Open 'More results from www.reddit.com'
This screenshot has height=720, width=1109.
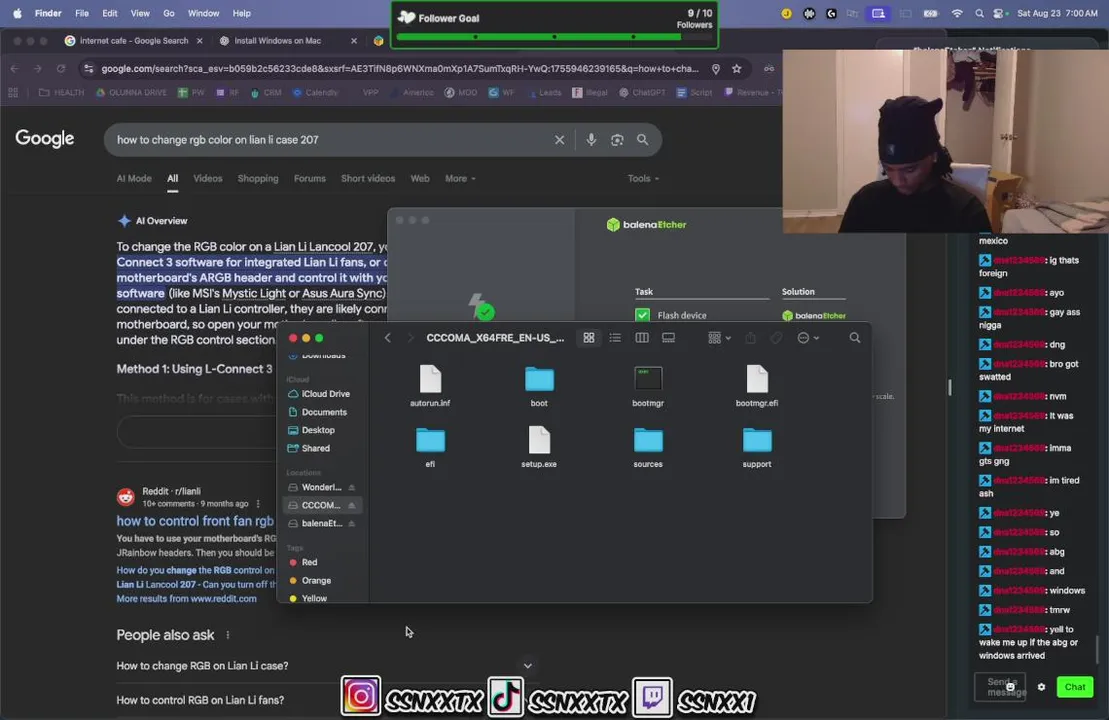click(187, 599)
